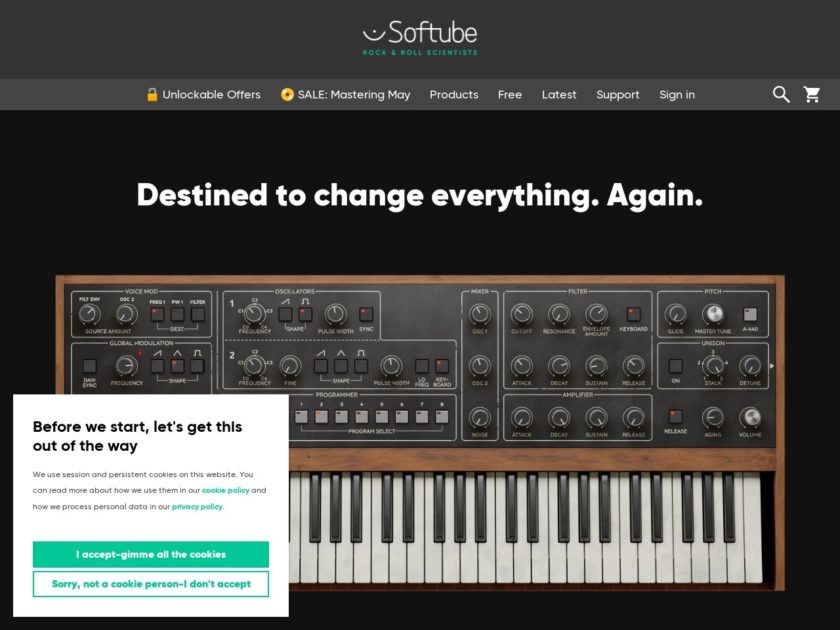The width and height of the screenshot is (840, 630).
Task: Click the padlock icon beside Unlockable Offers
Action: click(x=152, y=95)
